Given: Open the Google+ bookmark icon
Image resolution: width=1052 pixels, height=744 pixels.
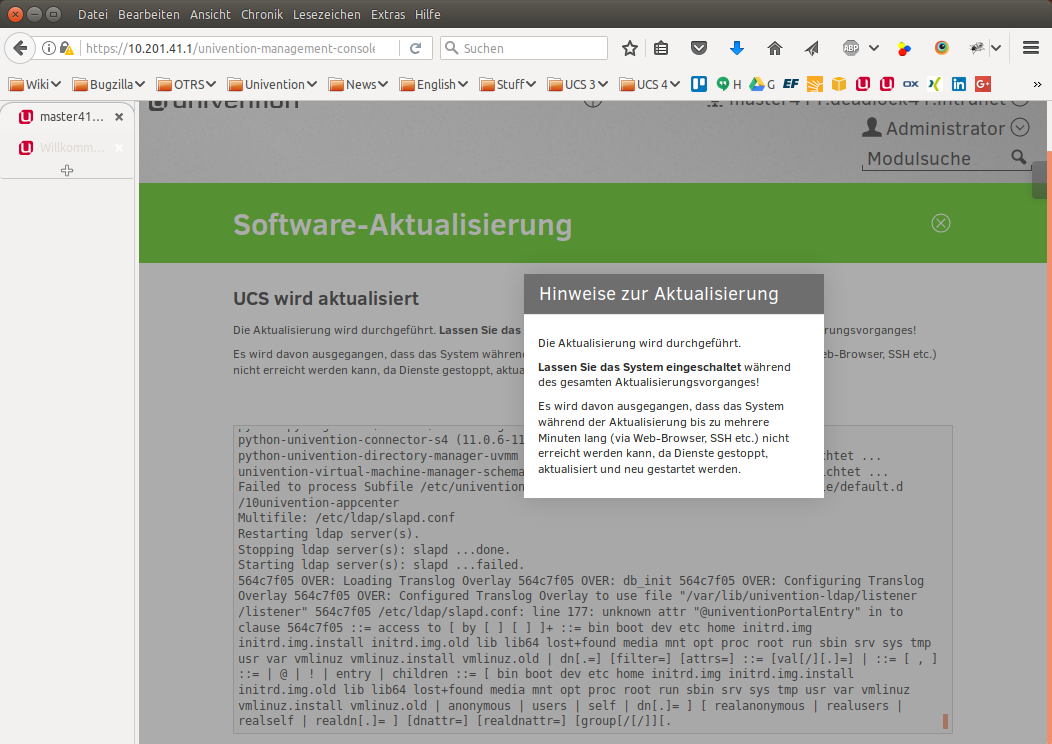Looking at the screenshot, I should (x=983, y=85).
